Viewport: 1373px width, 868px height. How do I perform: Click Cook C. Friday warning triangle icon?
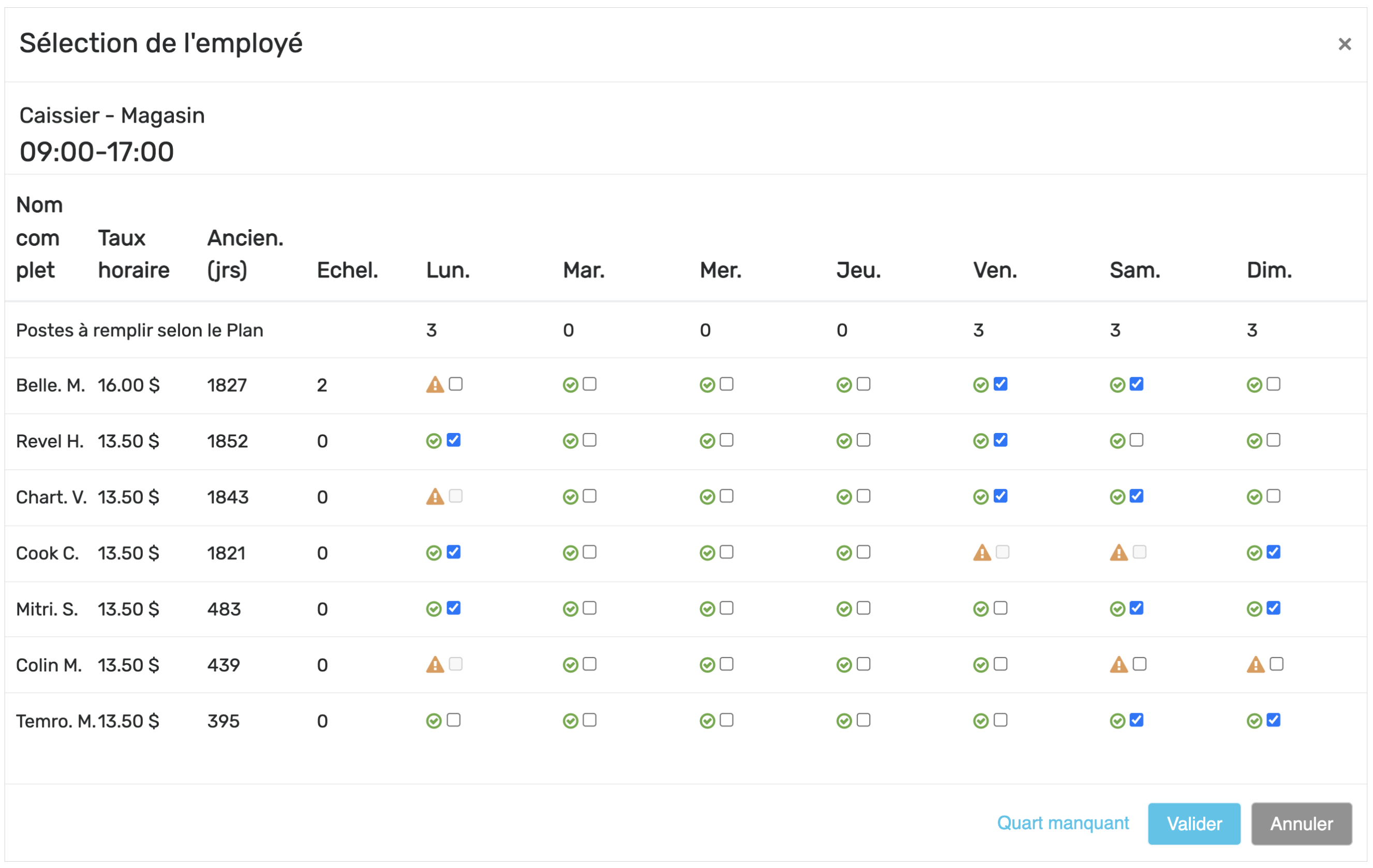(982, 552)
